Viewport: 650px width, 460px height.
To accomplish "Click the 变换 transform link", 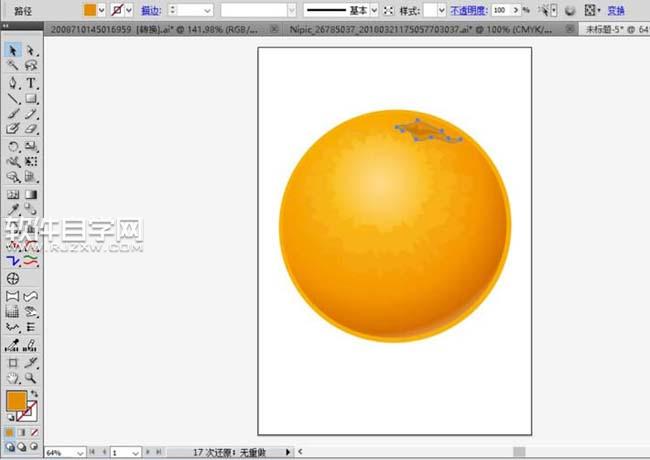I will point(616,10).
